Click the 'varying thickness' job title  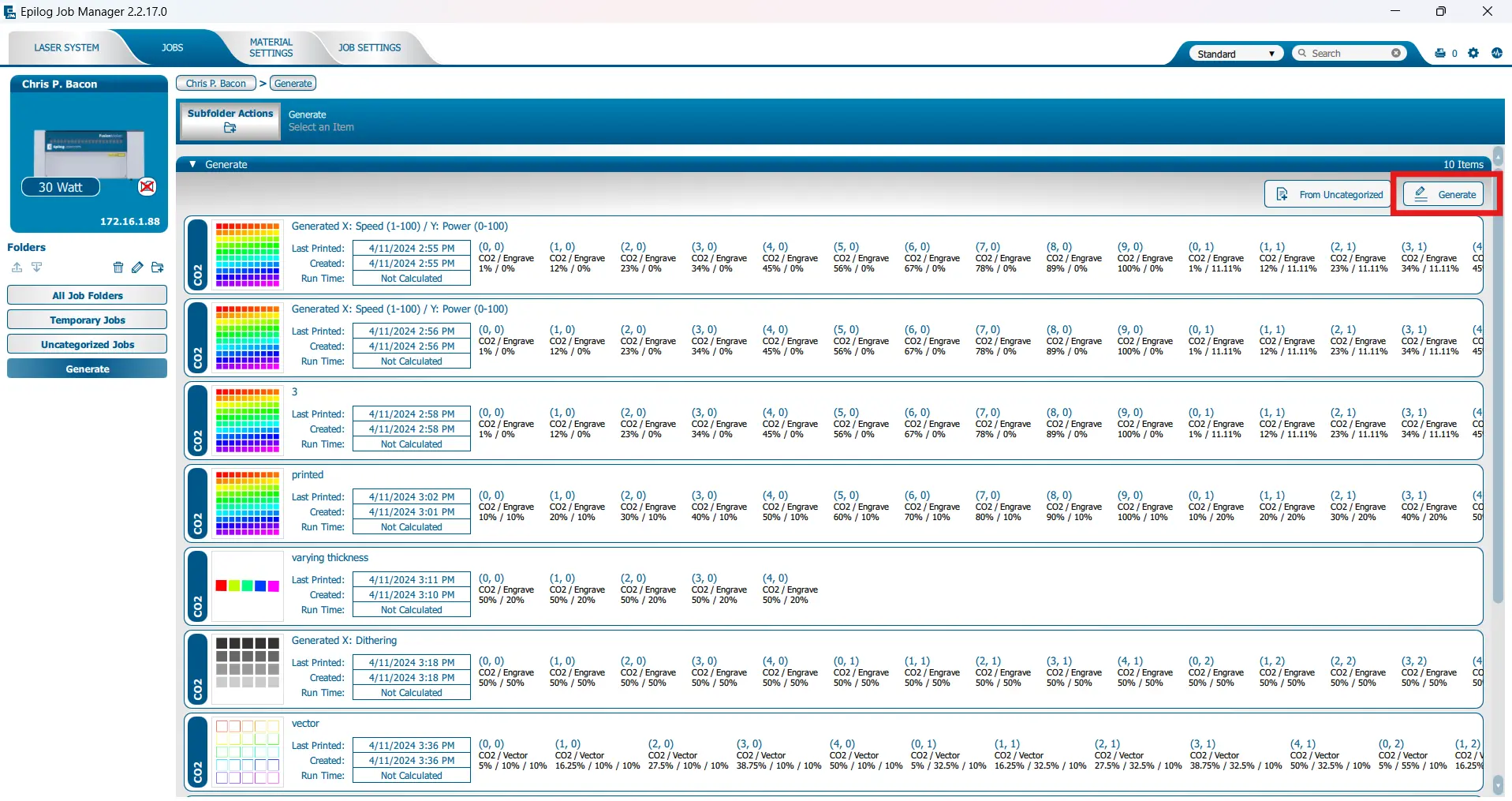(330, 557)
